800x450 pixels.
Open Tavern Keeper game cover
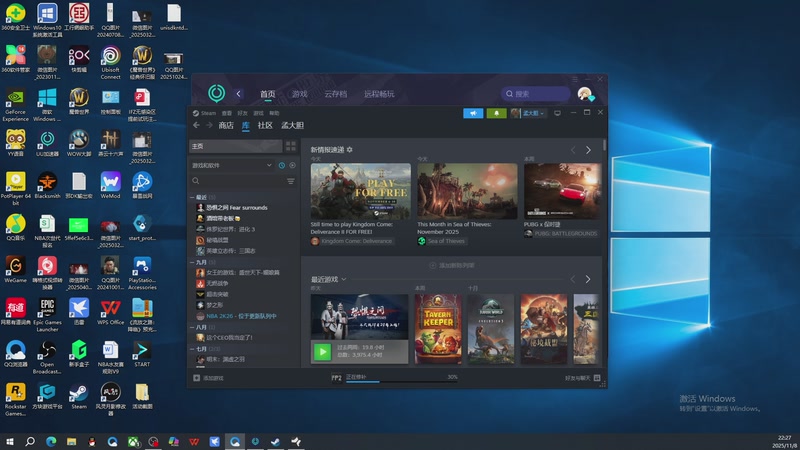[438, 329]
